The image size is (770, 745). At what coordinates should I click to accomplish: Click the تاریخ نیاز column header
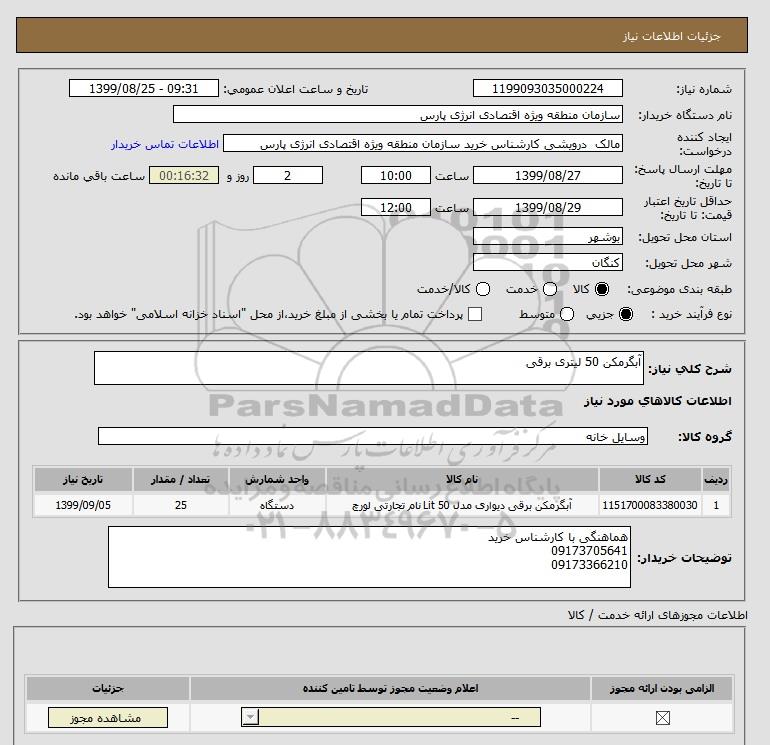tap(83, 479)
